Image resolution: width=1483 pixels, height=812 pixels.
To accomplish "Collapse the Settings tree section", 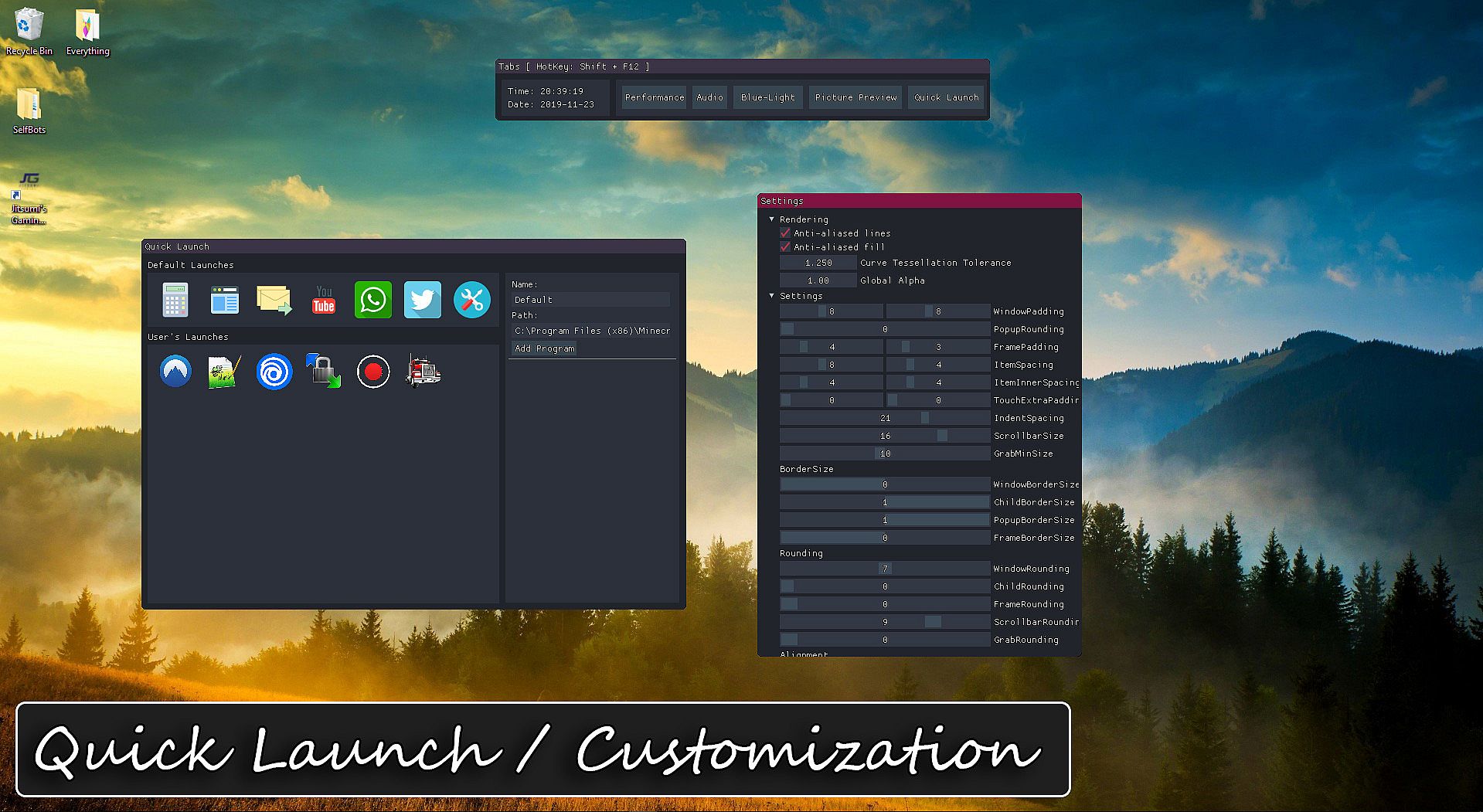I will tap(771, 296).
